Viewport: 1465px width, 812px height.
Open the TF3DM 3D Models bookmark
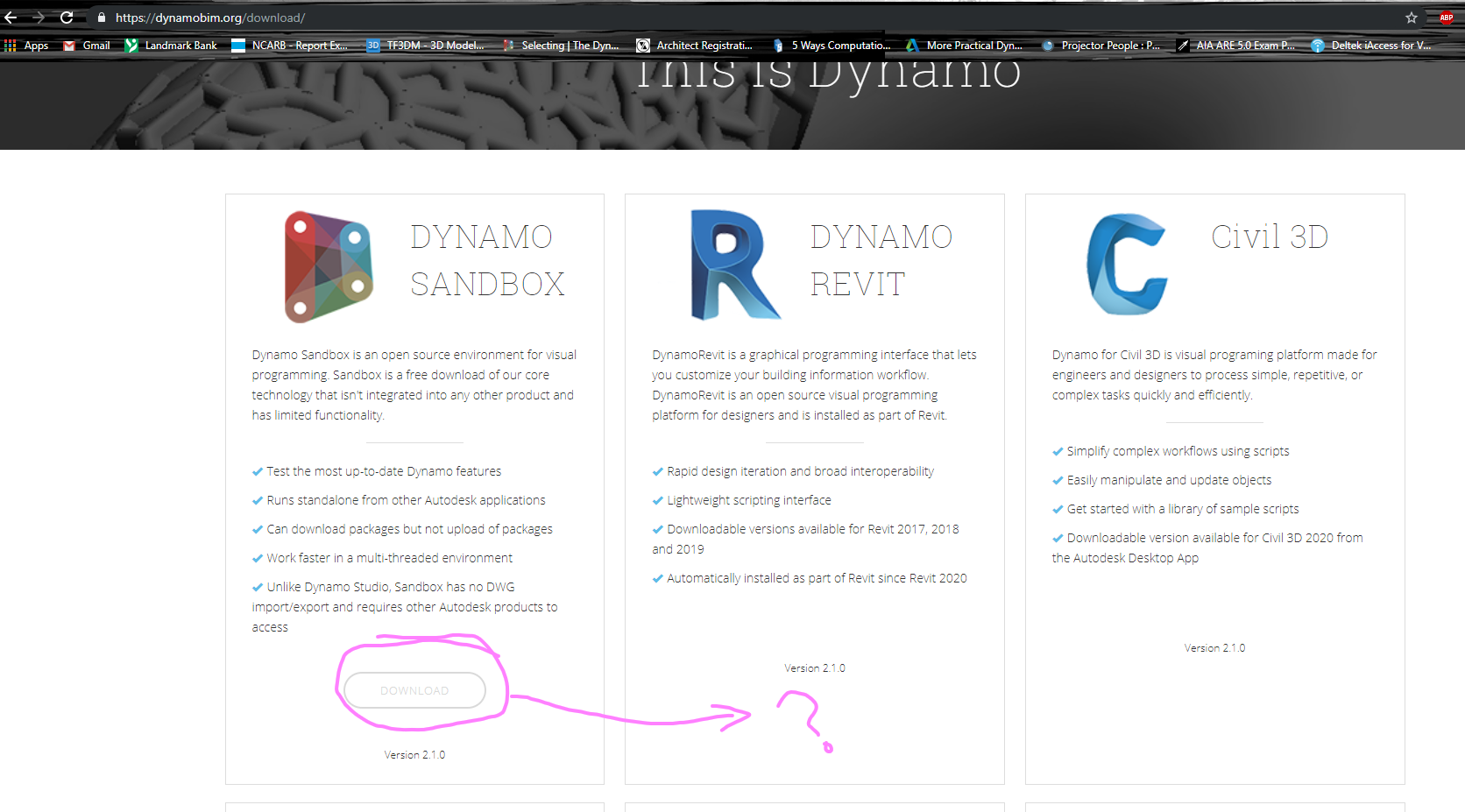426,45
